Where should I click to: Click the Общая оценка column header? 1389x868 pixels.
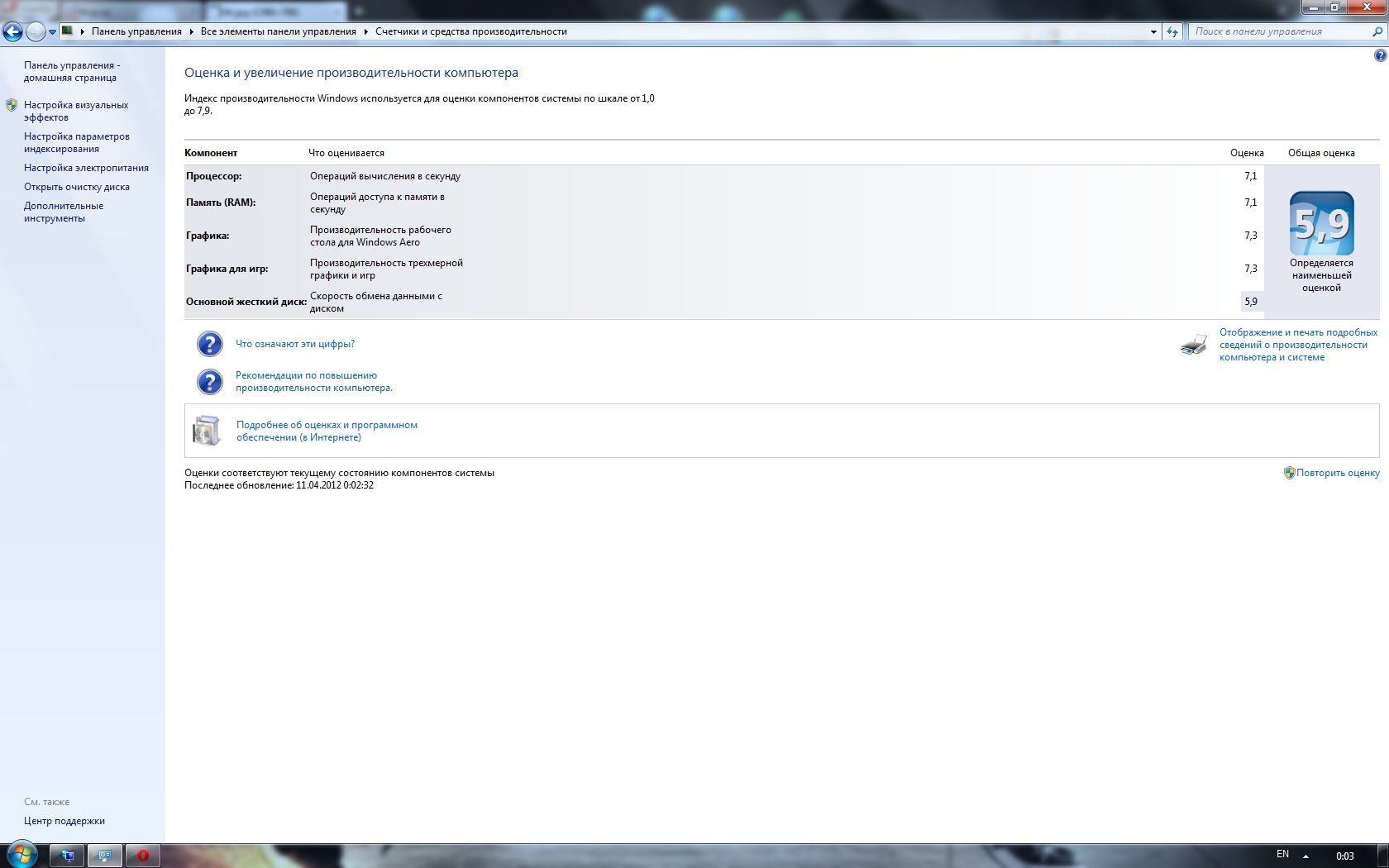click(x=1321, y=153)
